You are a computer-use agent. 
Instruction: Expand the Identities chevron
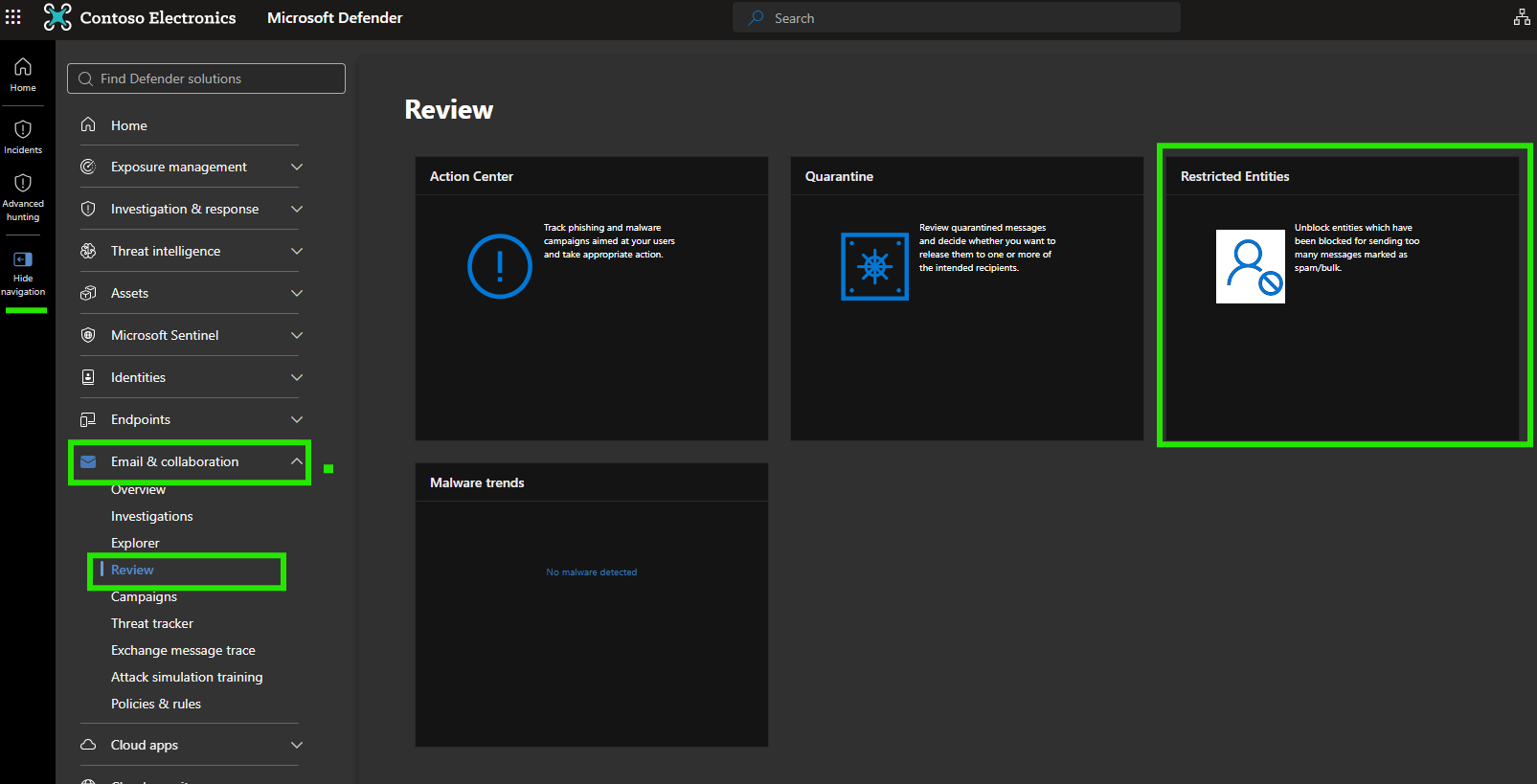coord(297,377)
